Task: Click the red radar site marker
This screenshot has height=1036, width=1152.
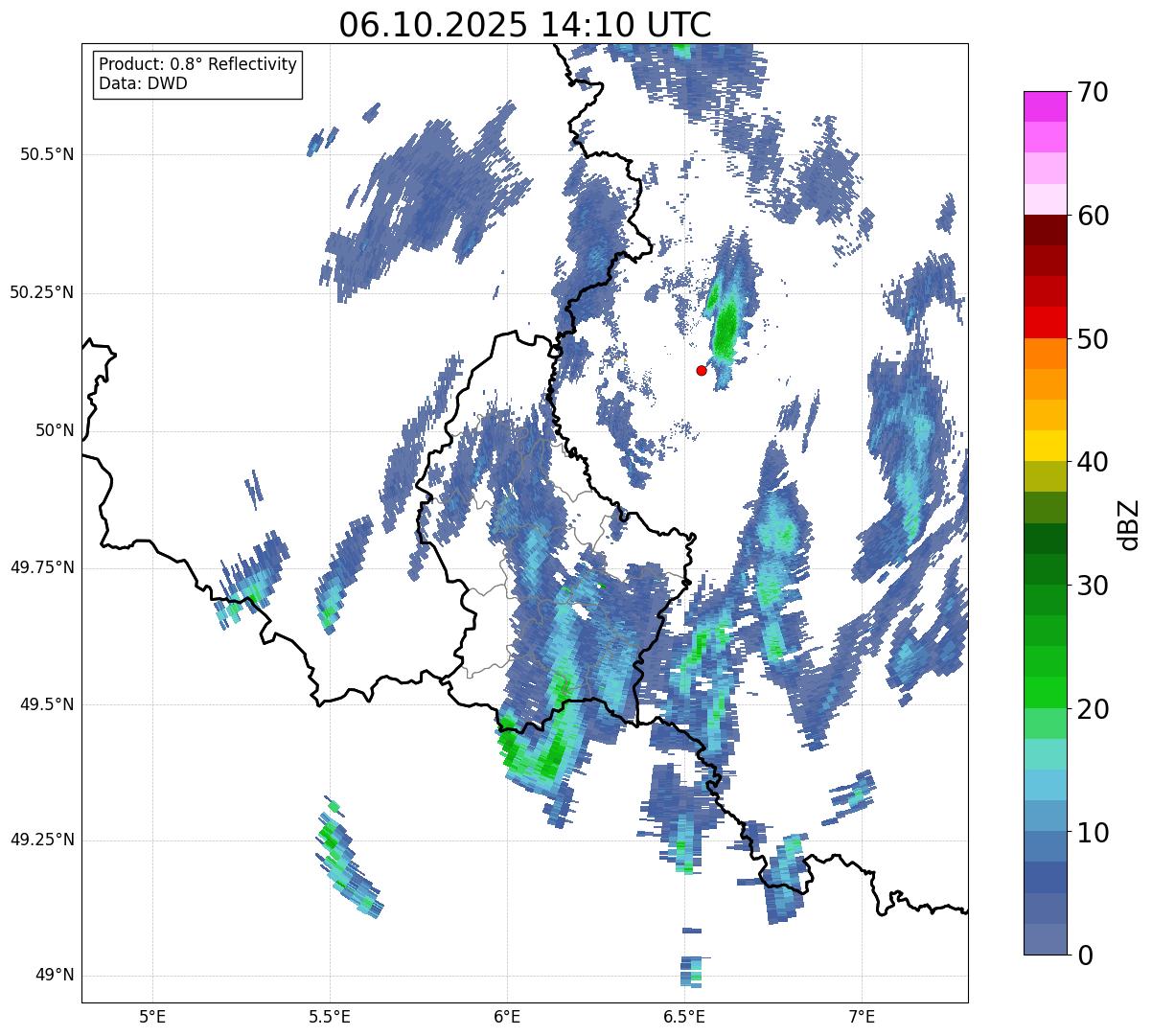Action: point(702,370)
